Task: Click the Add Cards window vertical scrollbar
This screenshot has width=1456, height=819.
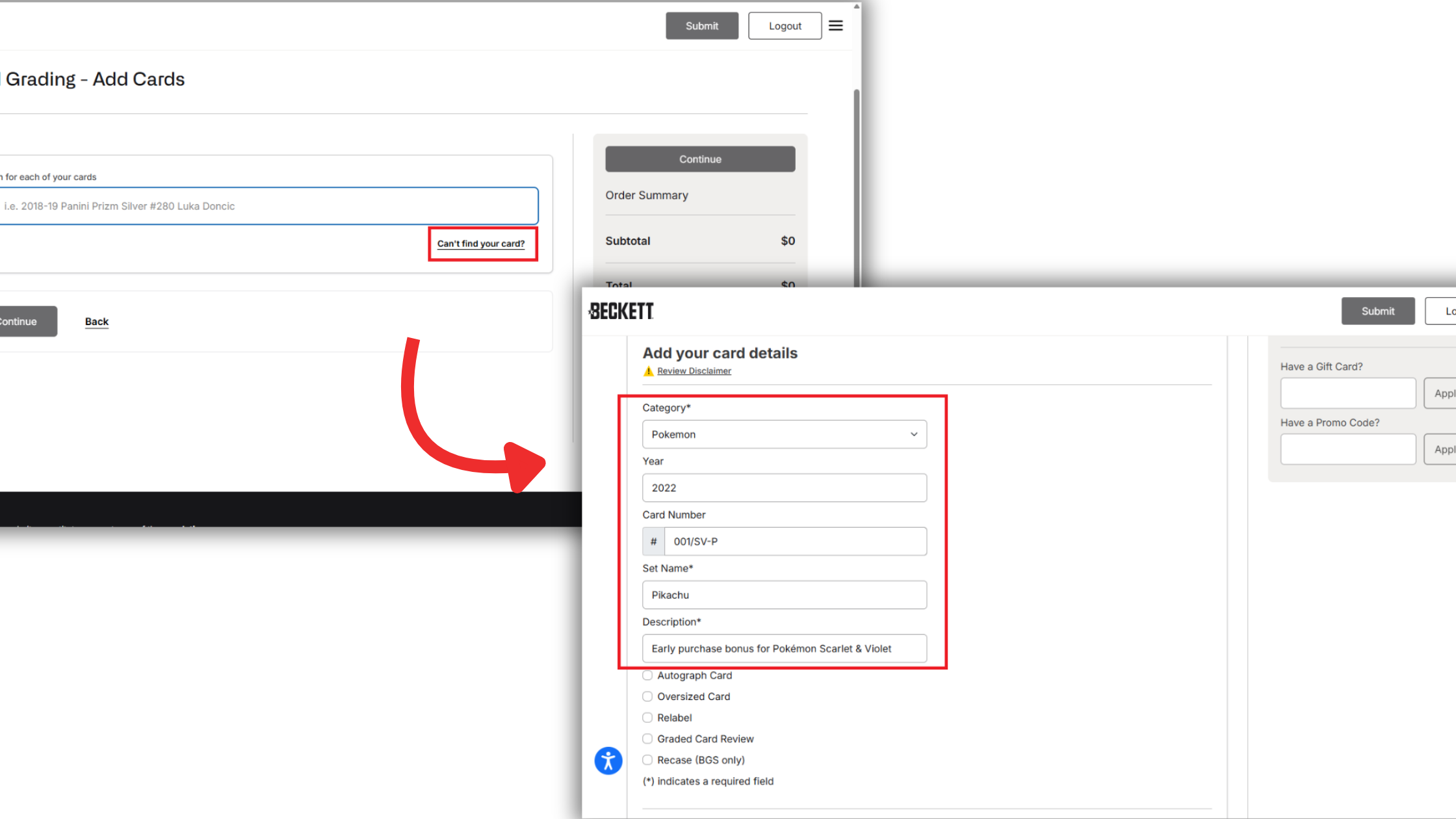Action: (x=857, y=188)
